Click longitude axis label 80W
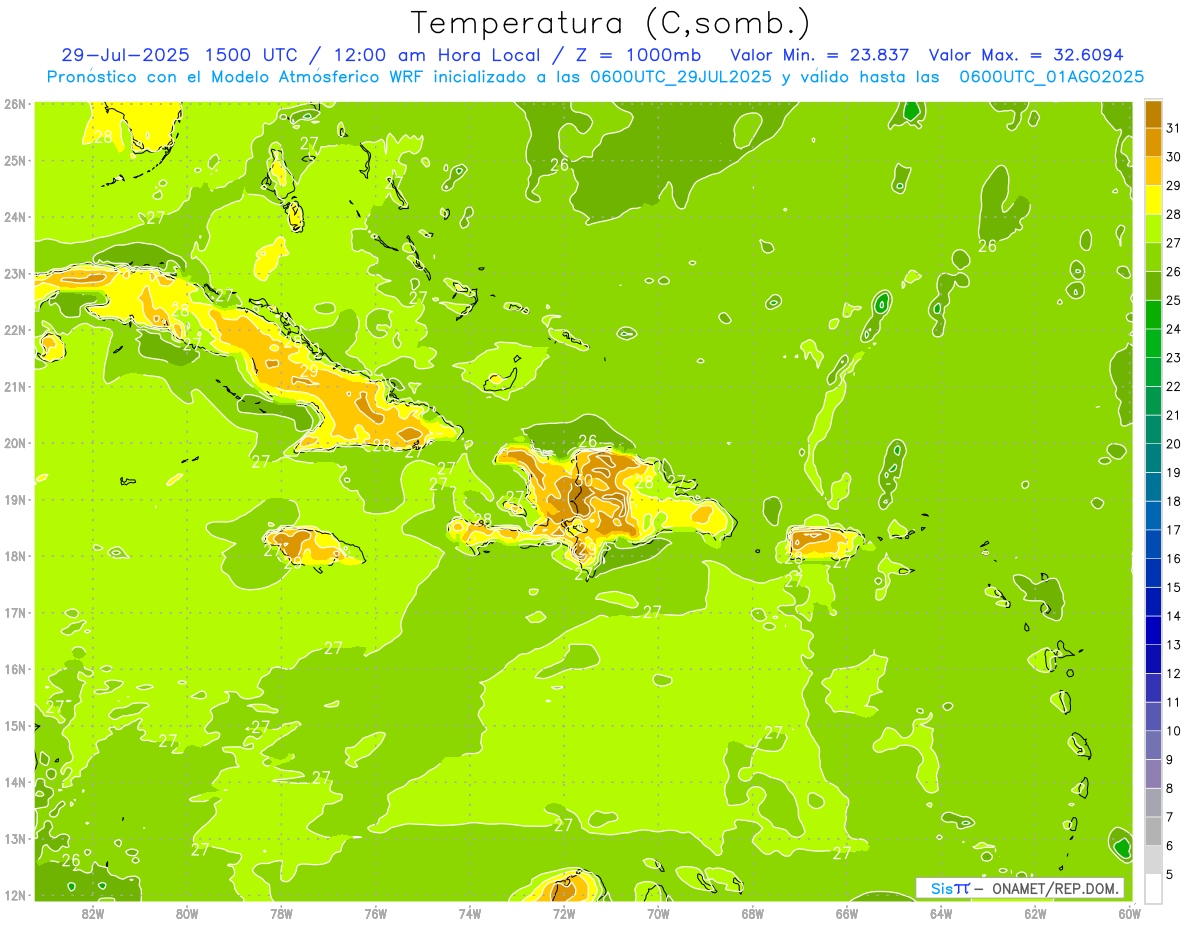The width and height of the screenshot is (1200, 927). pyautogui.click(x=187, y=913)
